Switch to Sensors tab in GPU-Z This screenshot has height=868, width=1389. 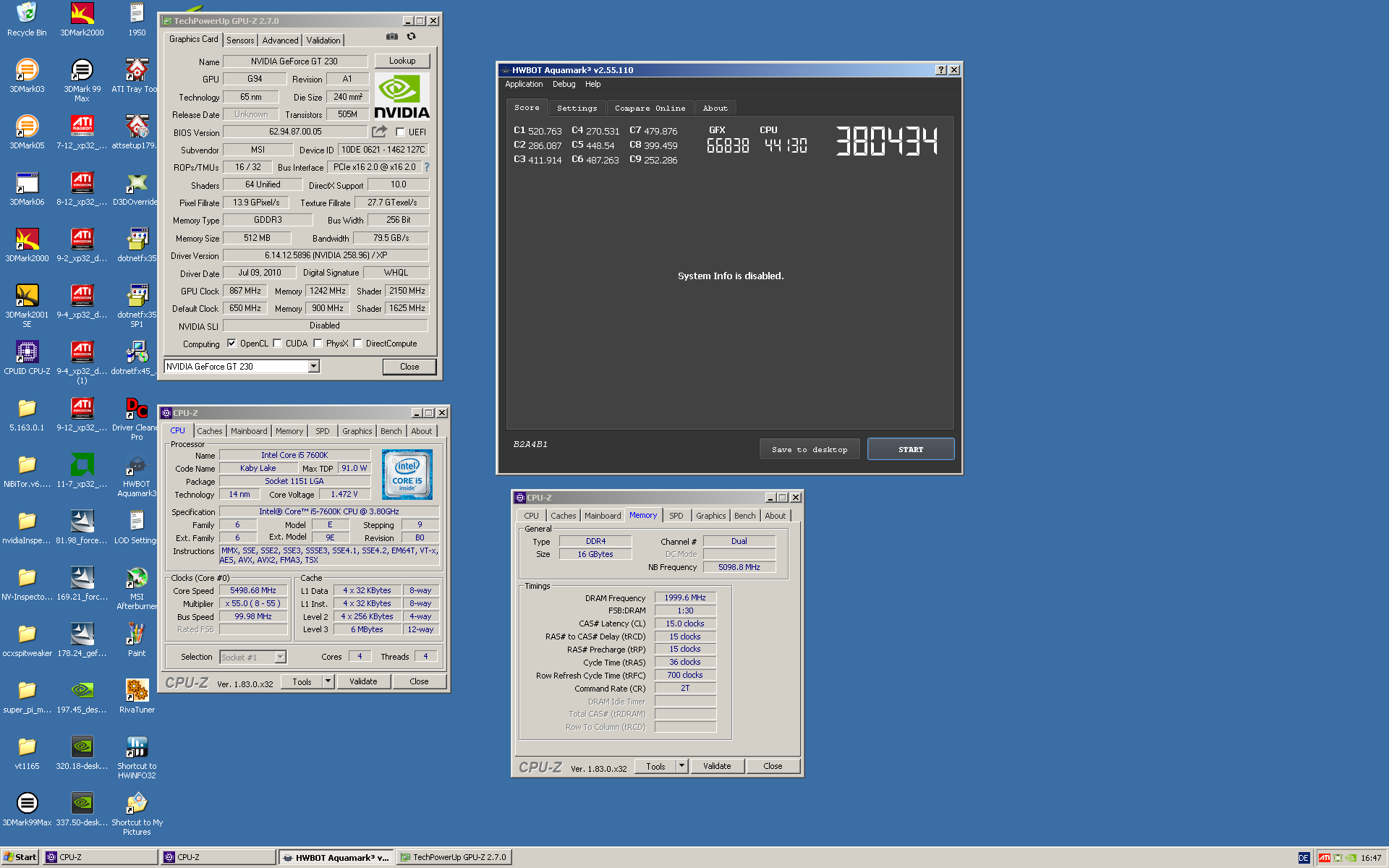(240, 41)
